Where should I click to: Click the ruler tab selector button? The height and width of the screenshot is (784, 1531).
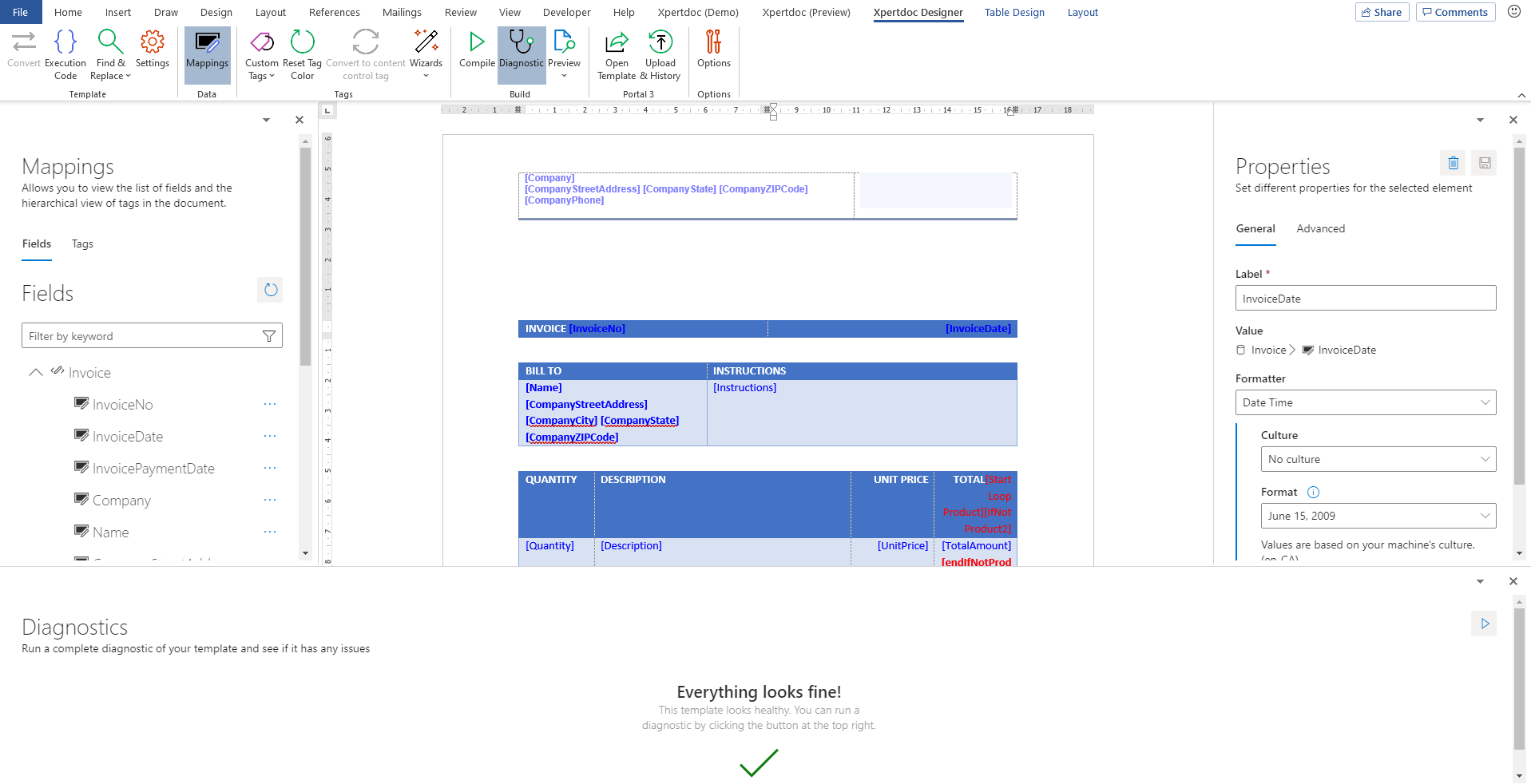327,111
